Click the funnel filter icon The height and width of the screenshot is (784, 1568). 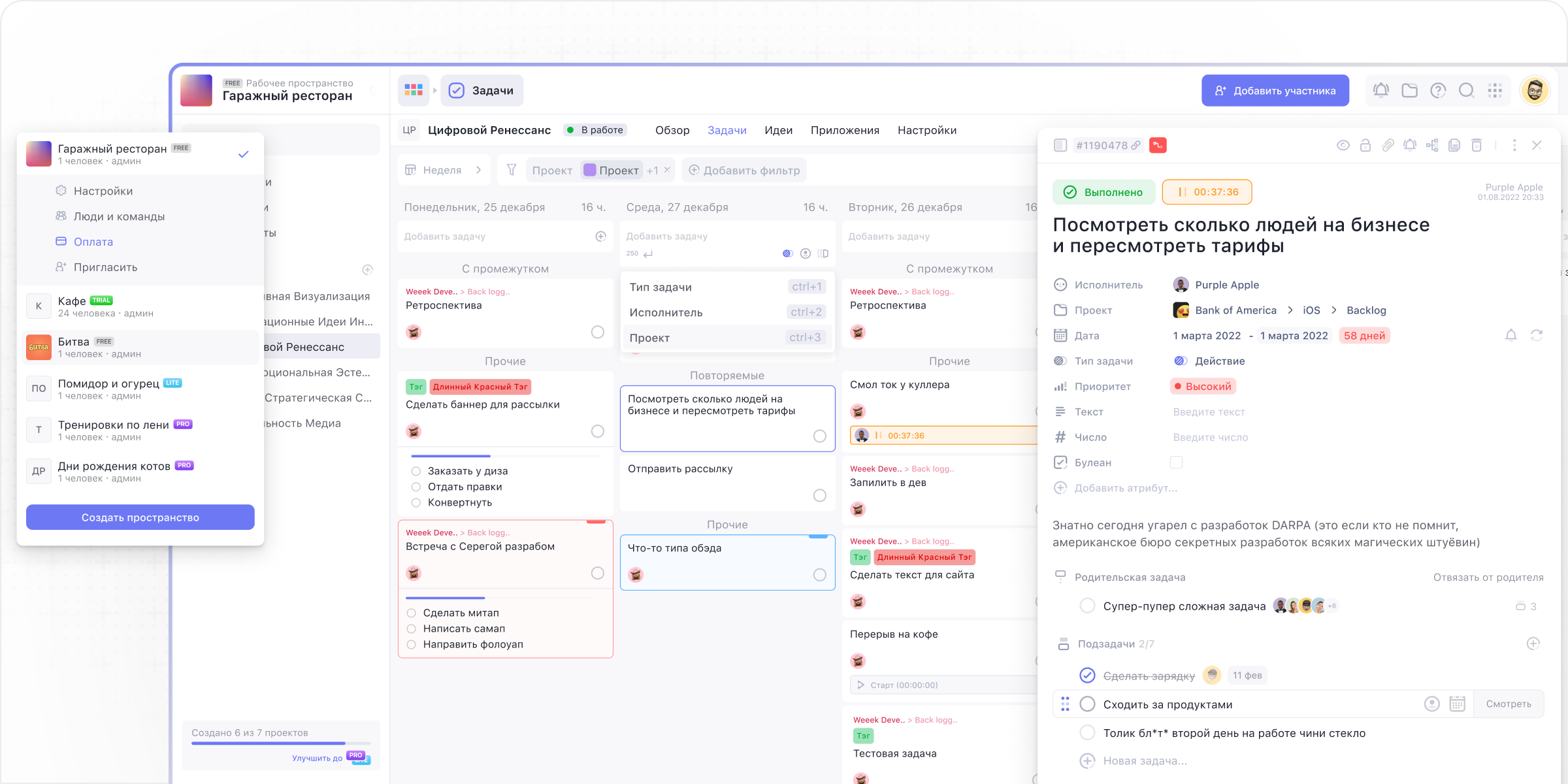click(512, 170)
